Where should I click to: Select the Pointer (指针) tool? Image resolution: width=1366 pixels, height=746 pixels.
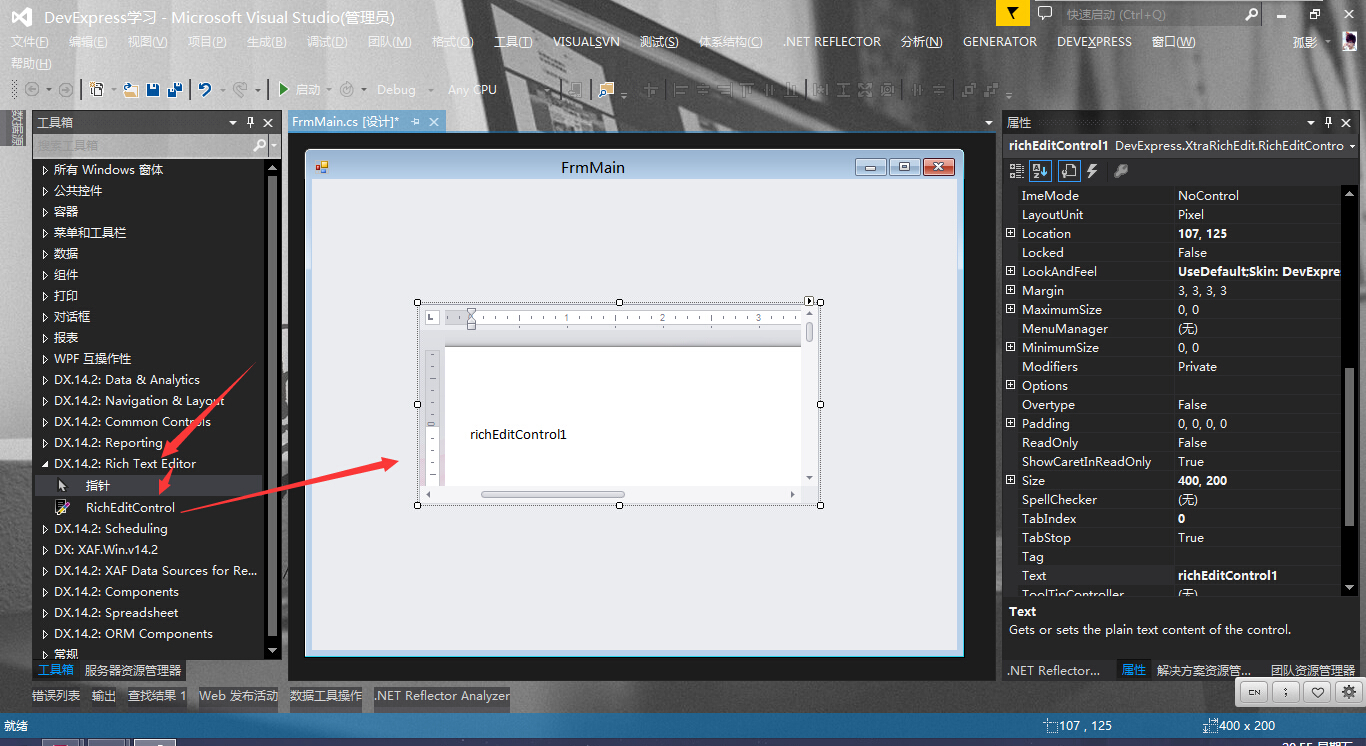[x=148, y=485]
